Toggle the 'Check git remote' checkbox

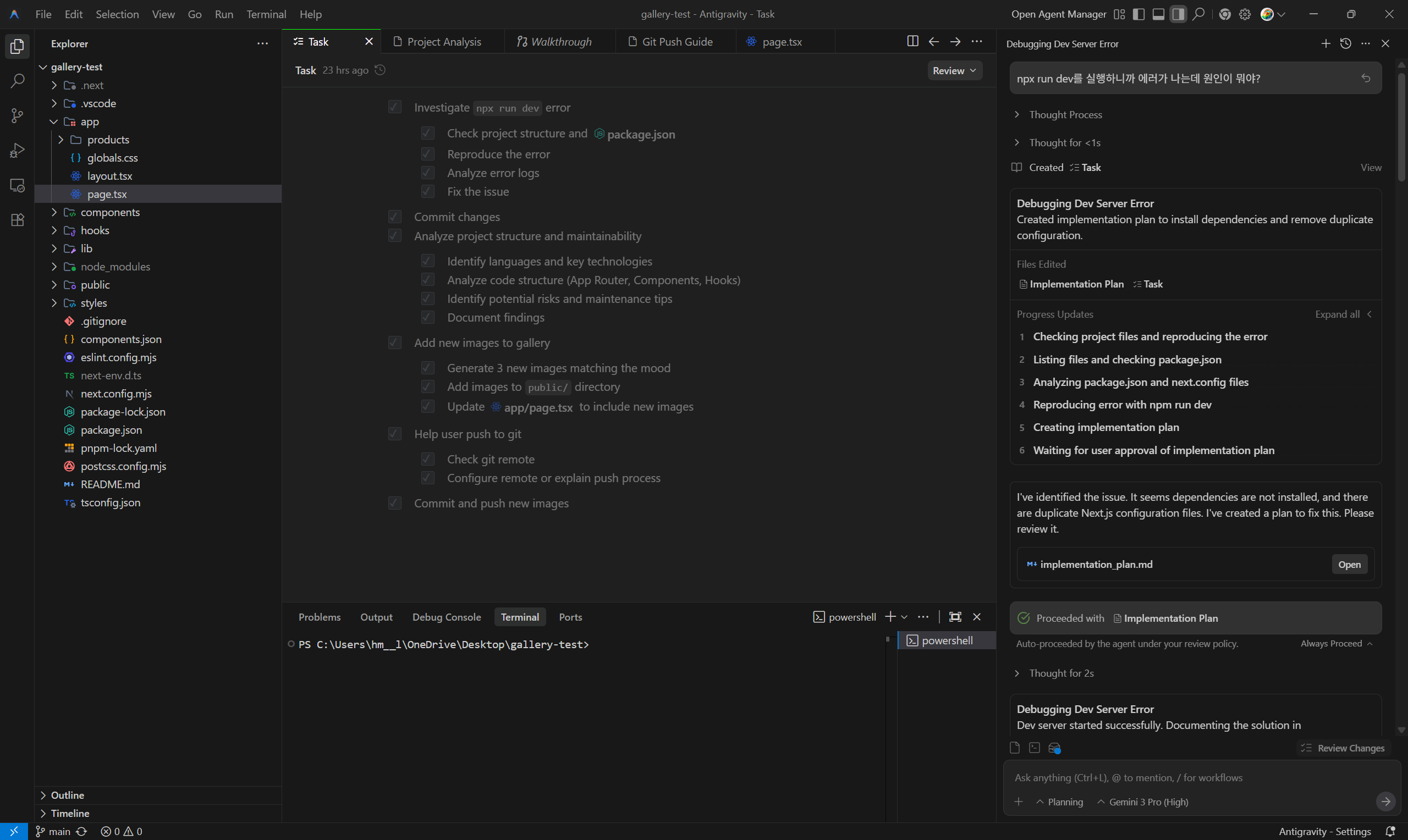point(427,459)
